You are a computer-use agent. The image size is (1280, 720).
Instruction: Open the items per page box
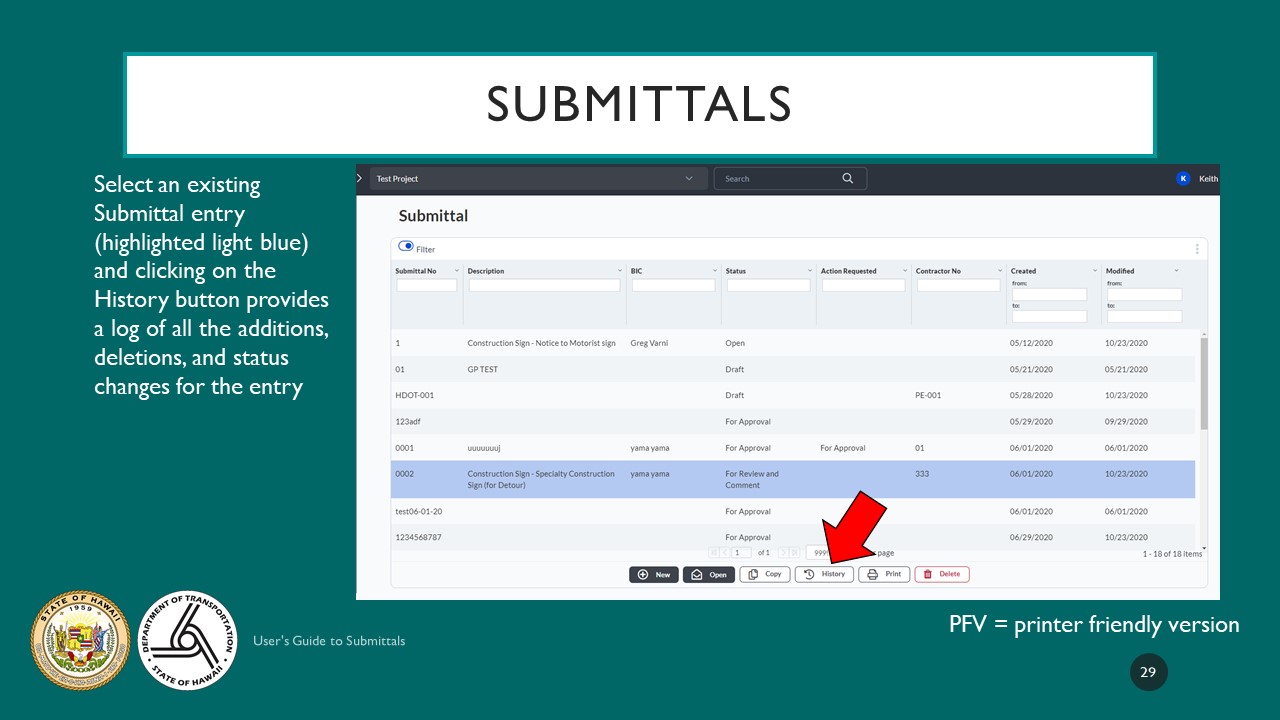click(x=818, y=552)
